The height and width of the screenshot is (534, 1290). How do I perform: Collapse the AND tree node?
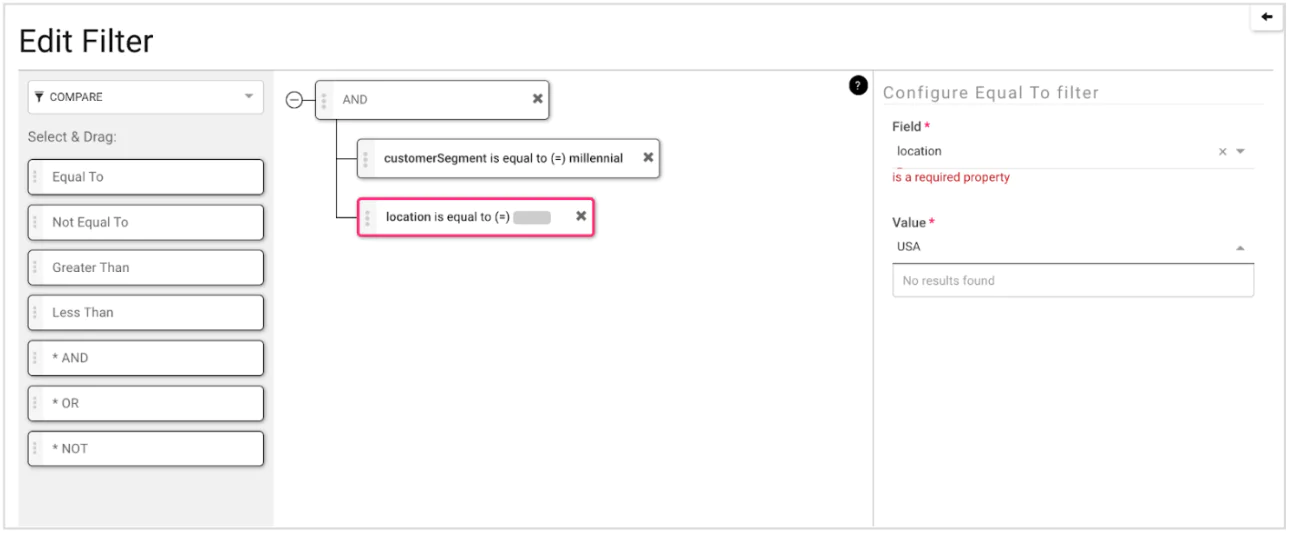pos(294,100)
